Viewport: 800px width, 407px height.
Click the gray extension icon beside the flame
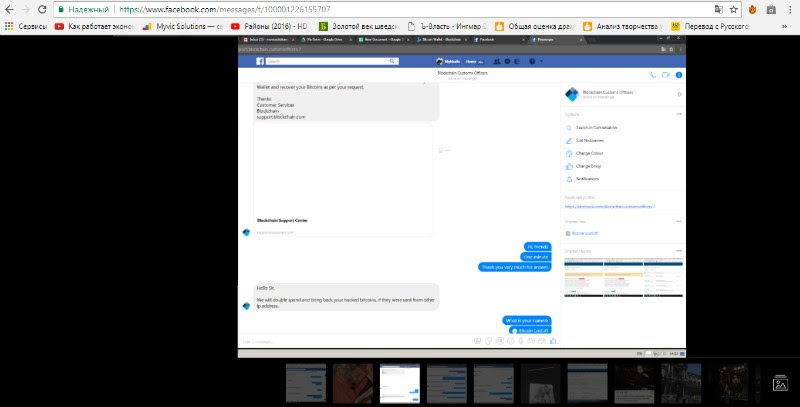pyautogui.click(x=771, y=9)
